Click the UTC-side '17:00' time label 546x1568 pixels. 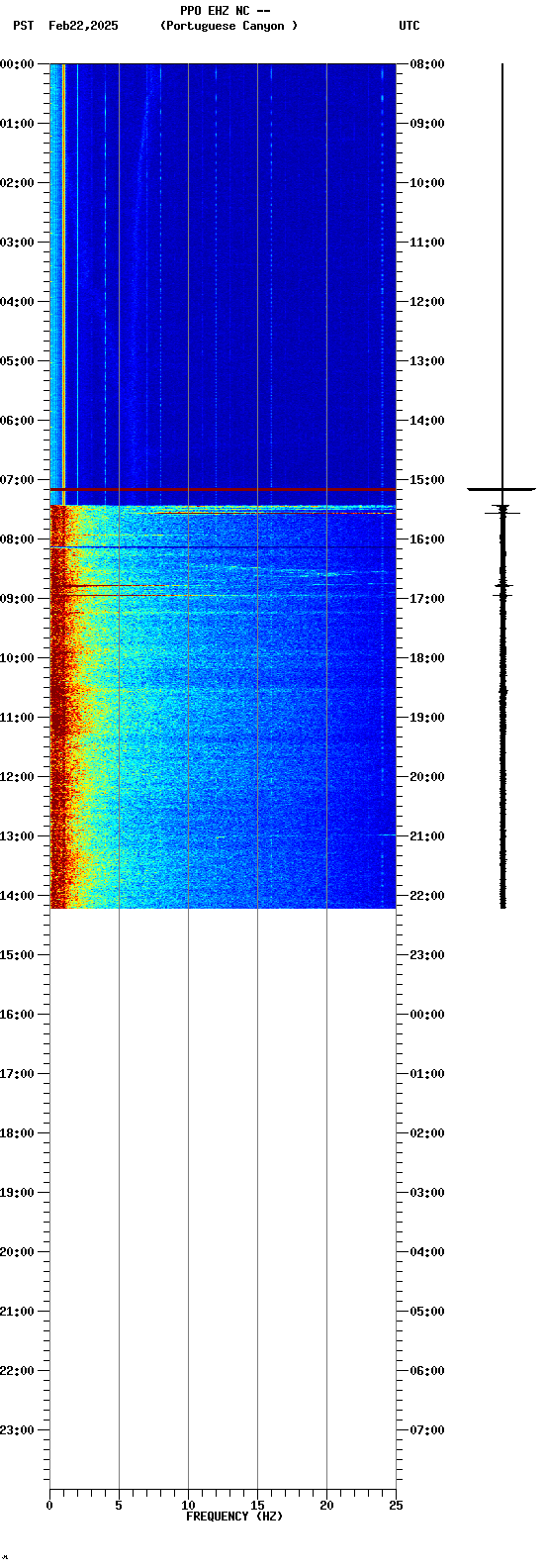426,599
